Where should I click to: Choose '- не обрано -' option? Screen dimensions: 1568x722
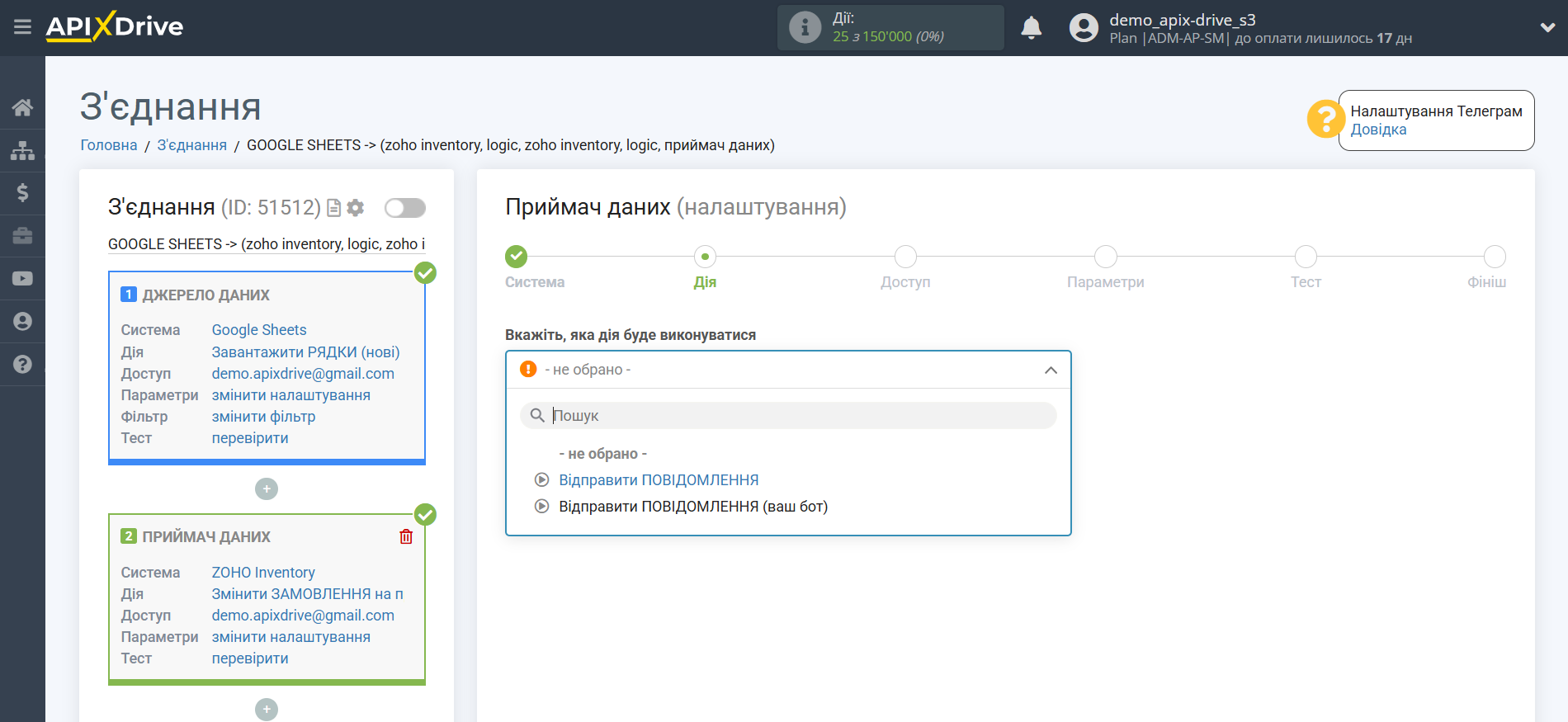coord(602,454)
